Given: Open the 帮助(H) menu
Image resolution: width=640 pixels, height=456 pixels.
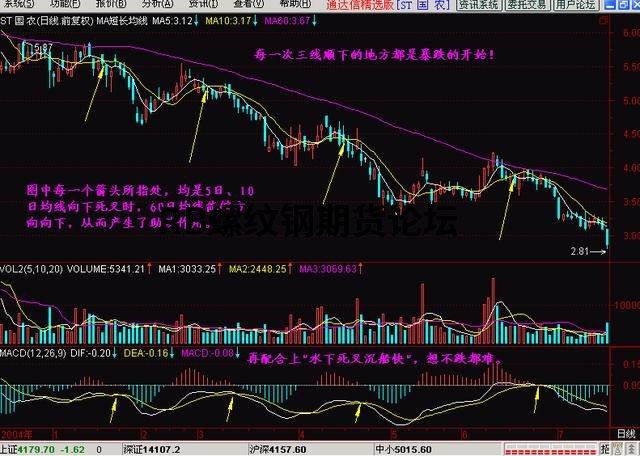Looking at the screenshot, I should (295, 4).
